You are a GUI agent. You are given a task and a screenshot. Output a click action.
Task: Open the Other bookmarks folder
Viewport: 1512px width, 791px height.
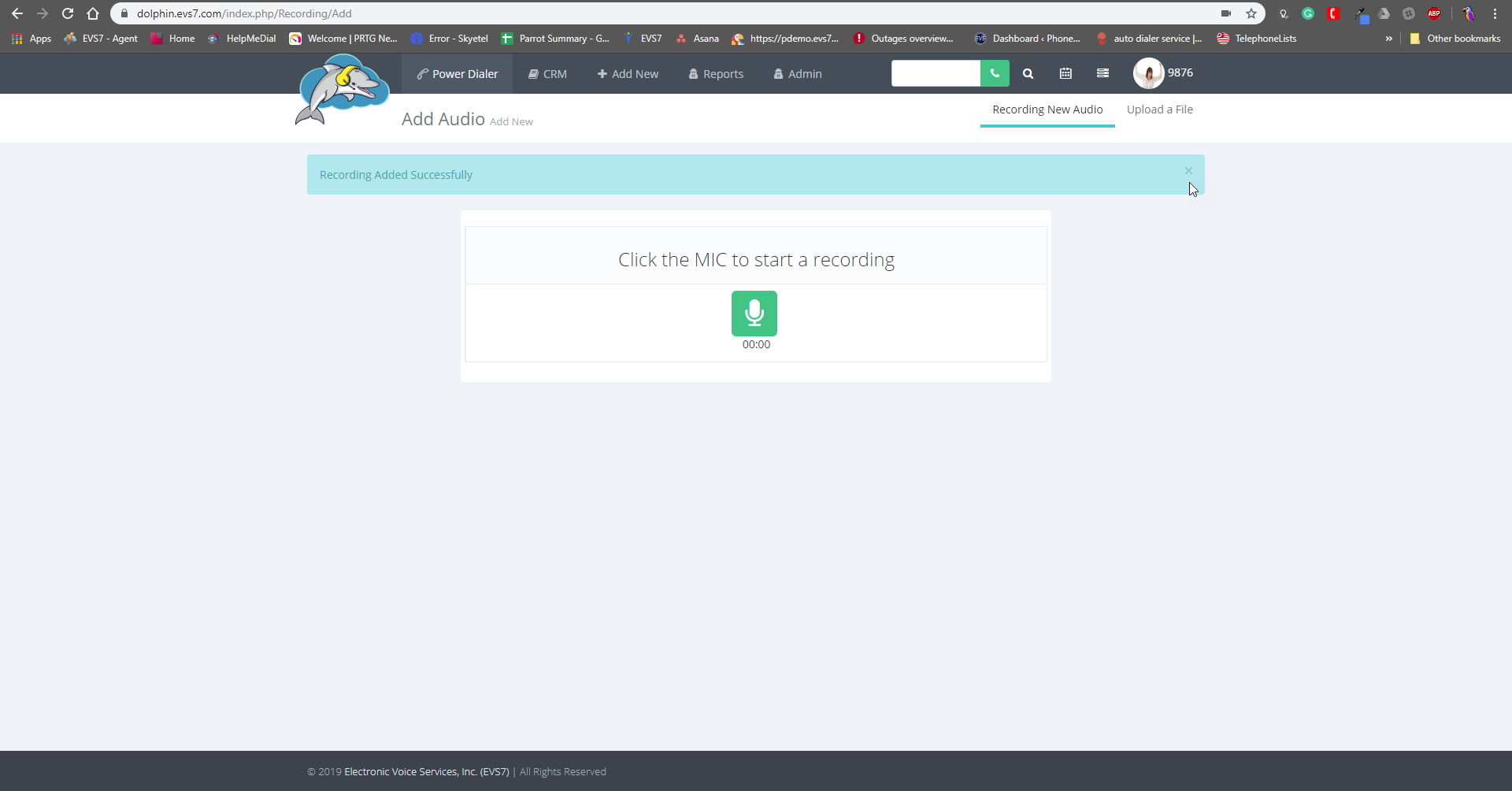[x=1455, y=39]
